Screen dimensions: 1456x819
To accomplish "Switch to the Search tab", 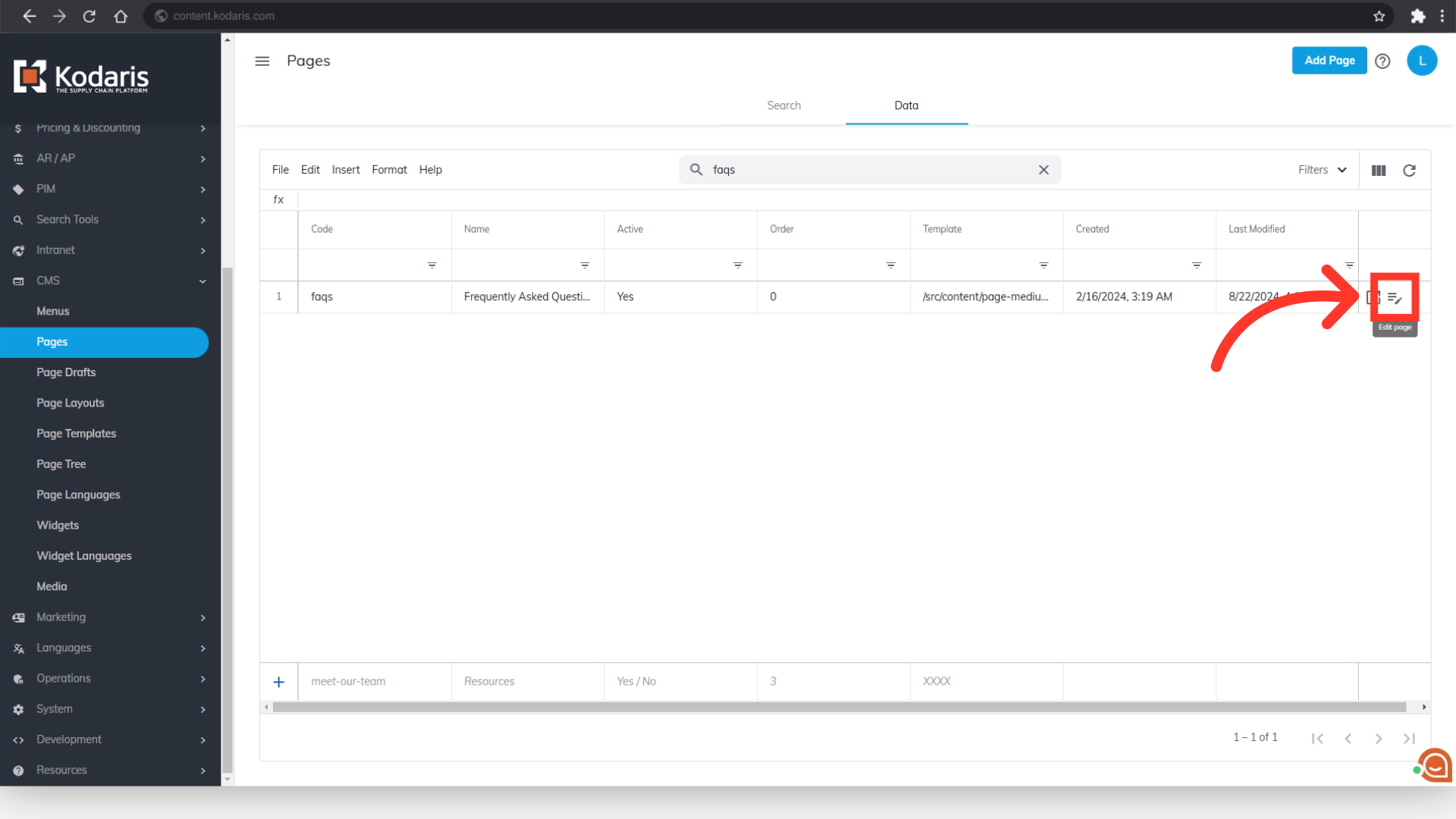I will [783, 105].
